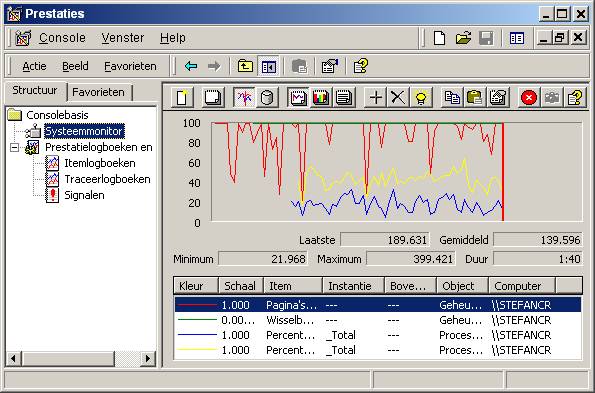Click the Update Data camera icon
This screenshot has width=595, height=393.
coord(552,98)
